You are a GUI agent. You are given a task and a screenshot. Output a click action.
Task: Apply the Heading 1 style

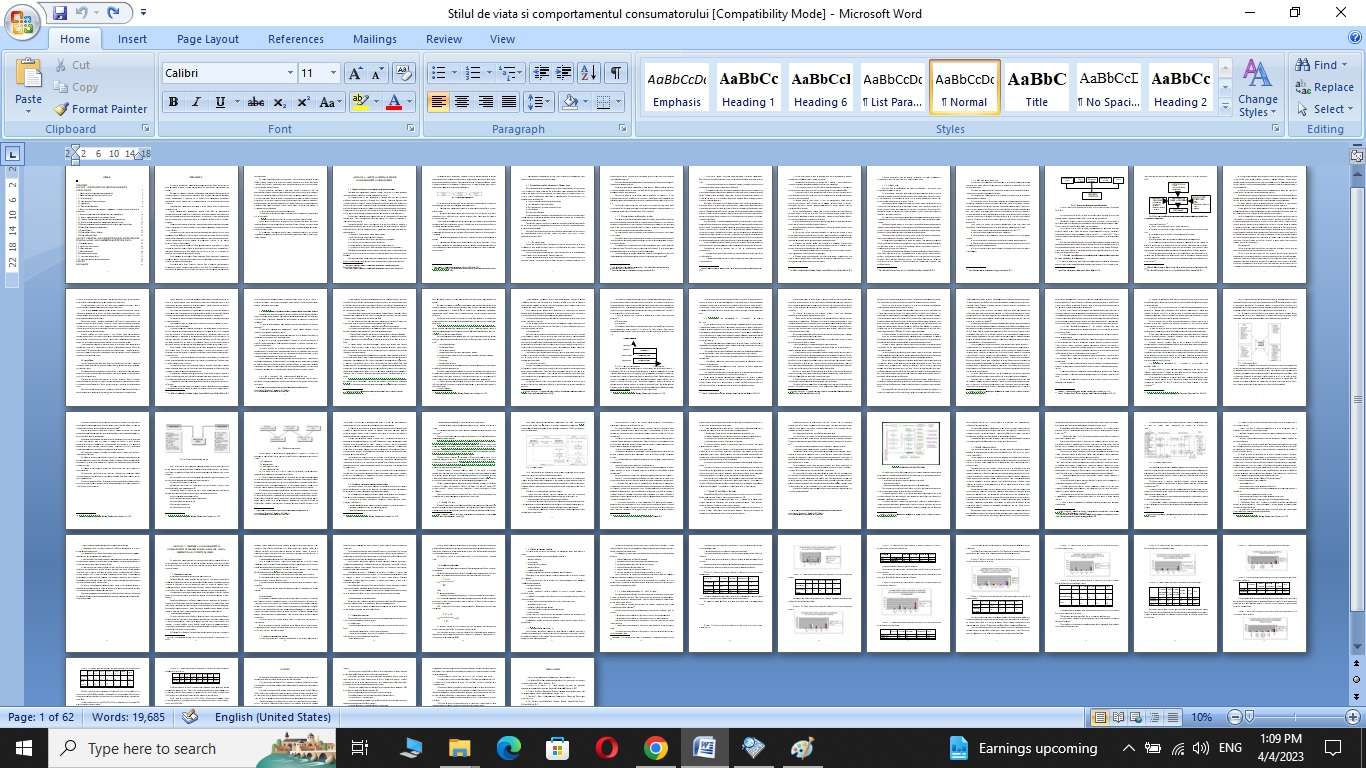[748, 88]
